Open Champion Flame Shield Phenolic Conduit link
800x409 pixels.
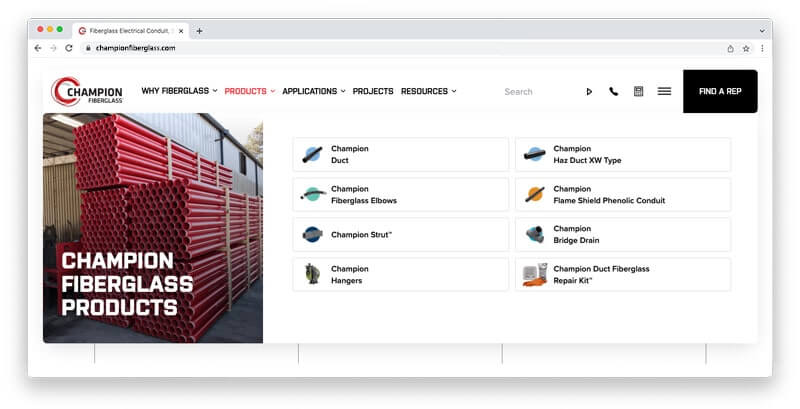[623, 194]
